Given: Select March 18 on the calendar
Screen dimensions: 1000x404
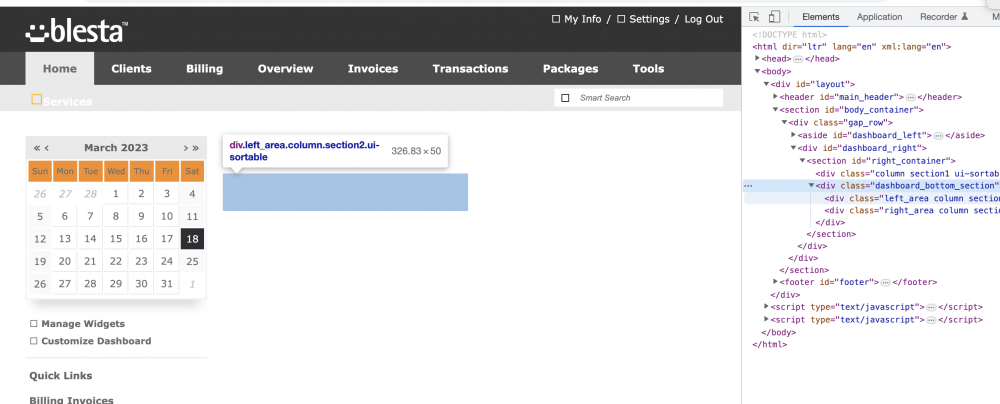Looking at the screenshot, I should [193, 239].
